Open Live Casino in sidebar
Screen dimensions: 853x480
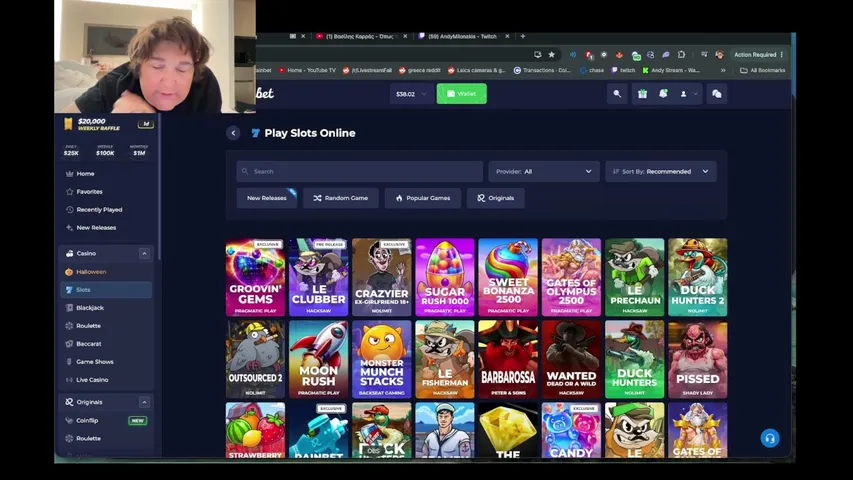92,379
